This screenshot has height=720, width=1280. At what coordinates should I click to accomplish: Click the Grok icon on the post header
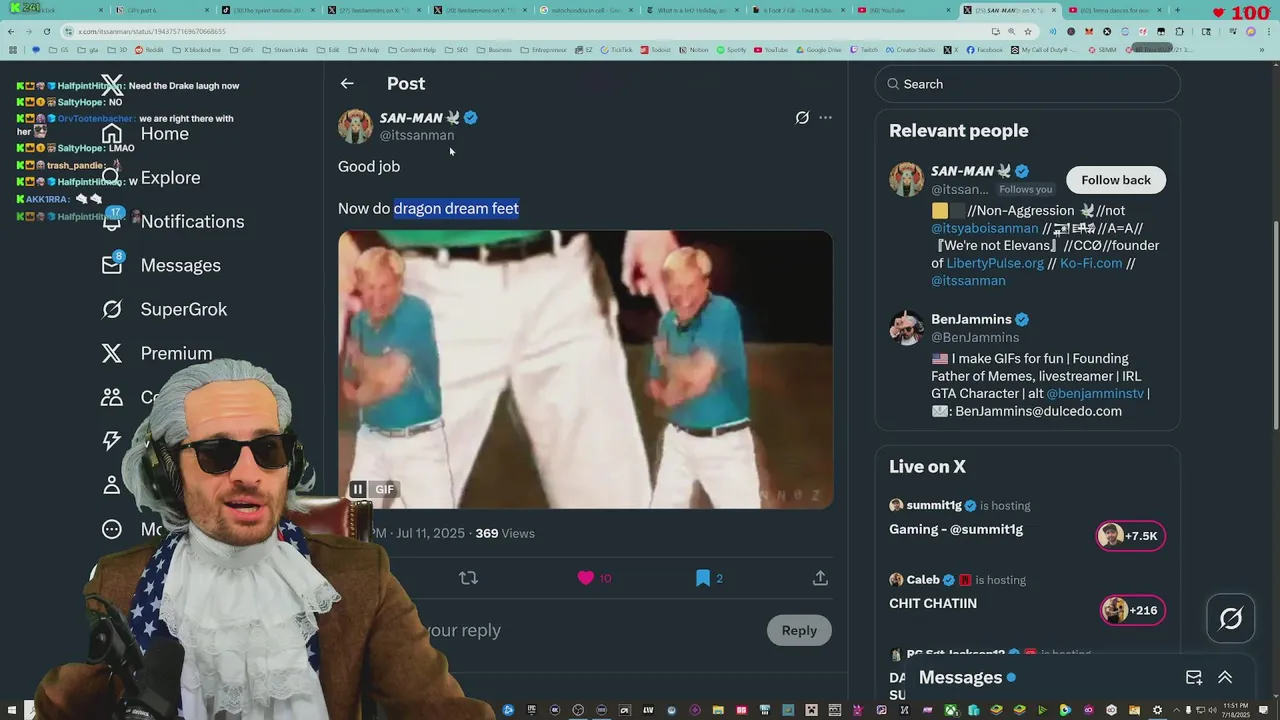tap(802, 118)
